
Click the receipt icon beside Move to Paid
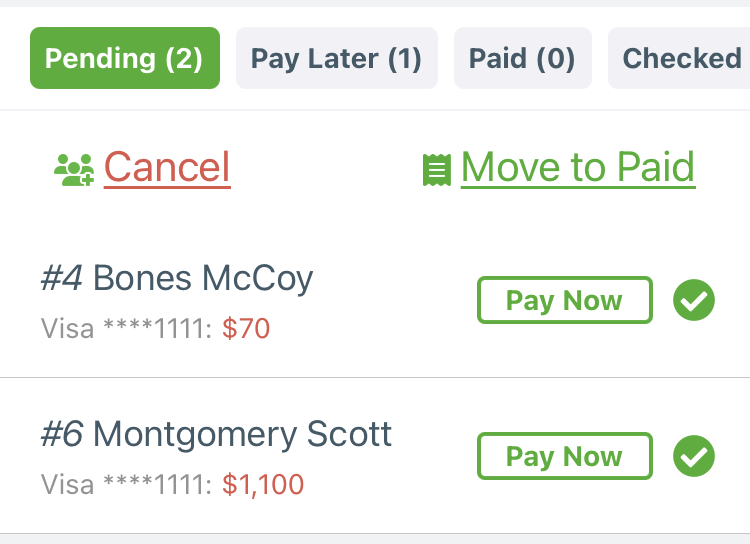pos(437,170)
